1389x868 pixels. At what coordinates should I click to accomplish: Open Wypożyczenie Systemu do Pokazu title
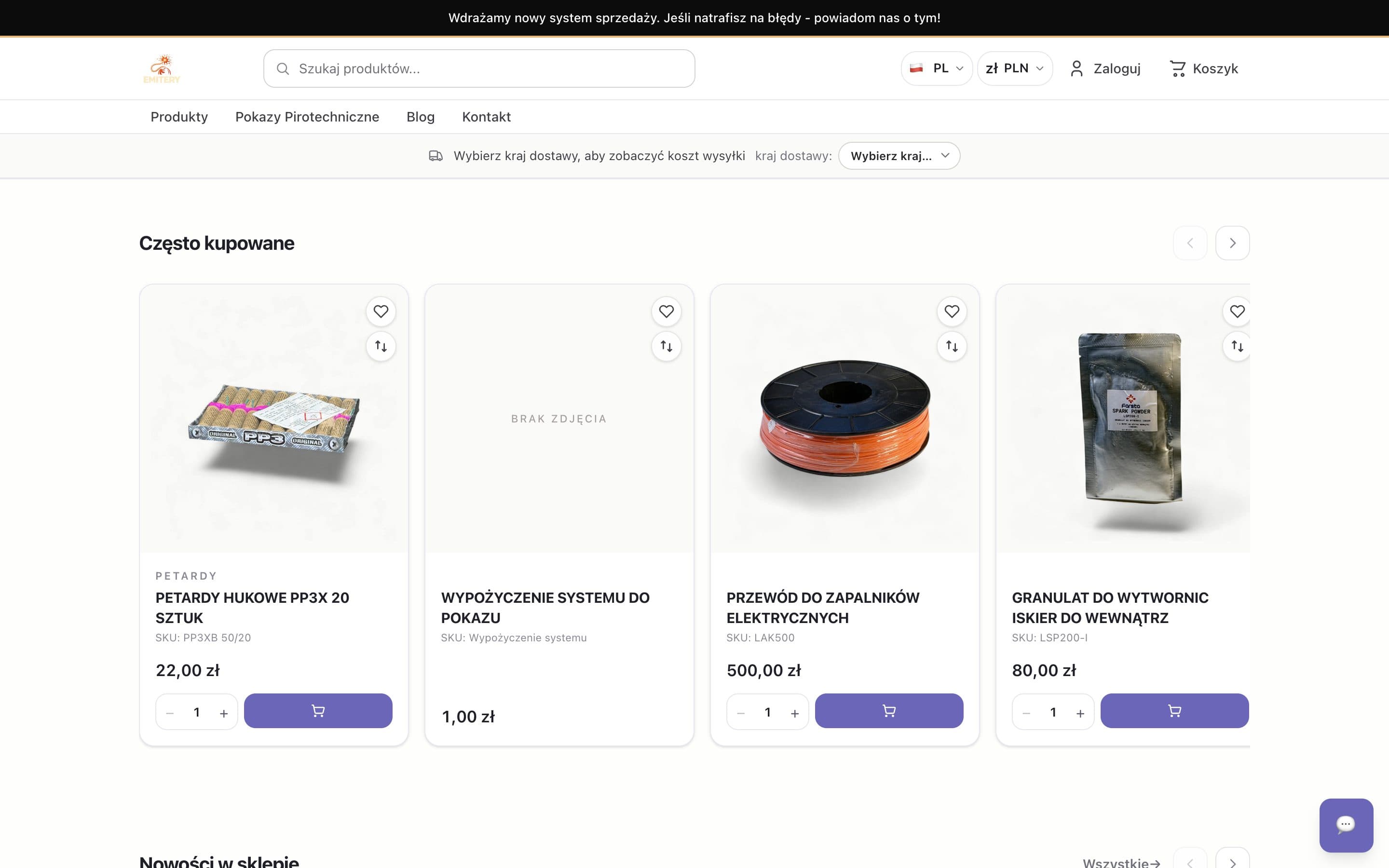545,608
